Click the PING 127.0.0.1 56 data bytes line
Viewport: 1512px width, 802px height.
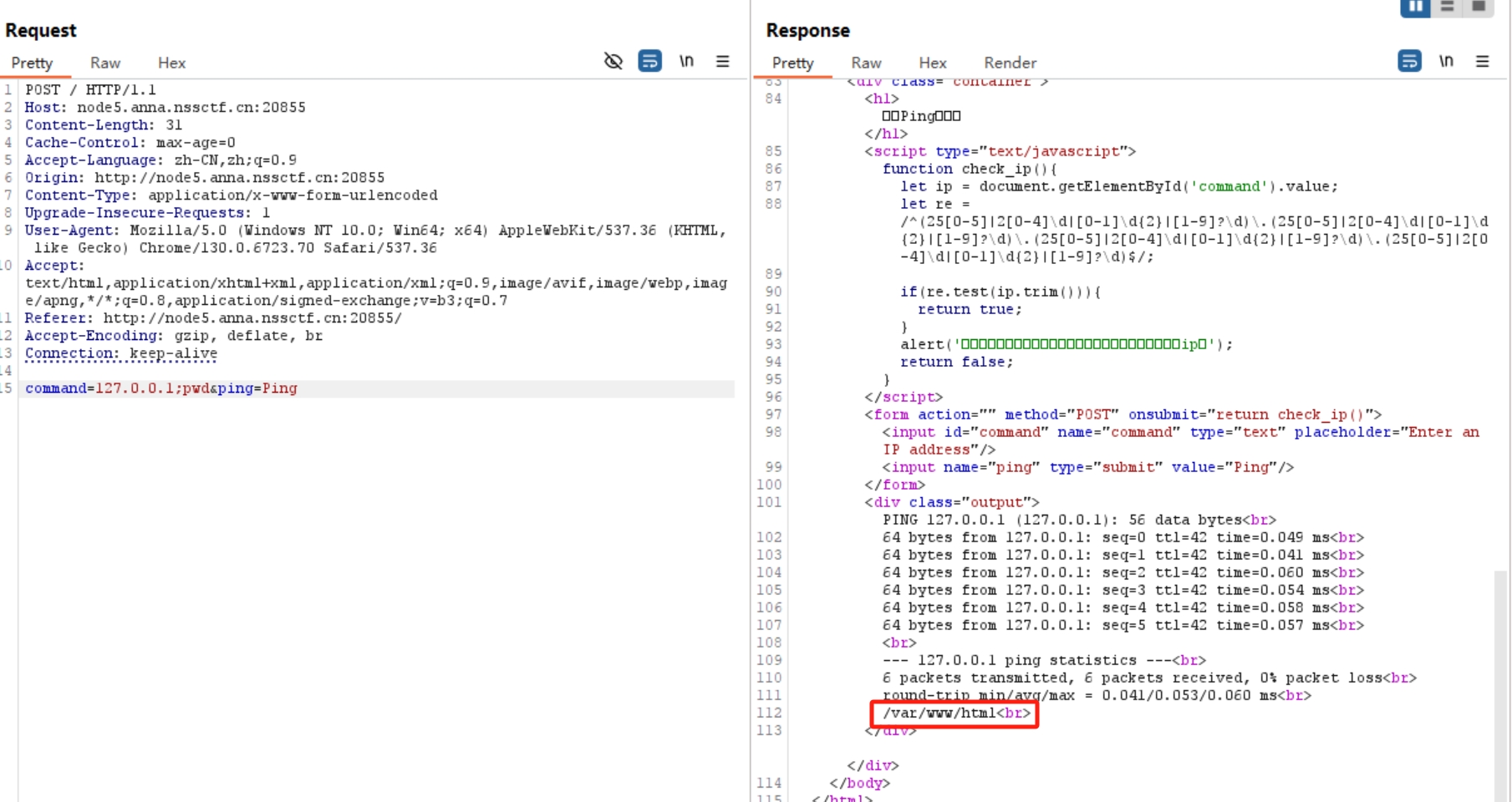pyautogui.click(x=1079, y=520)
